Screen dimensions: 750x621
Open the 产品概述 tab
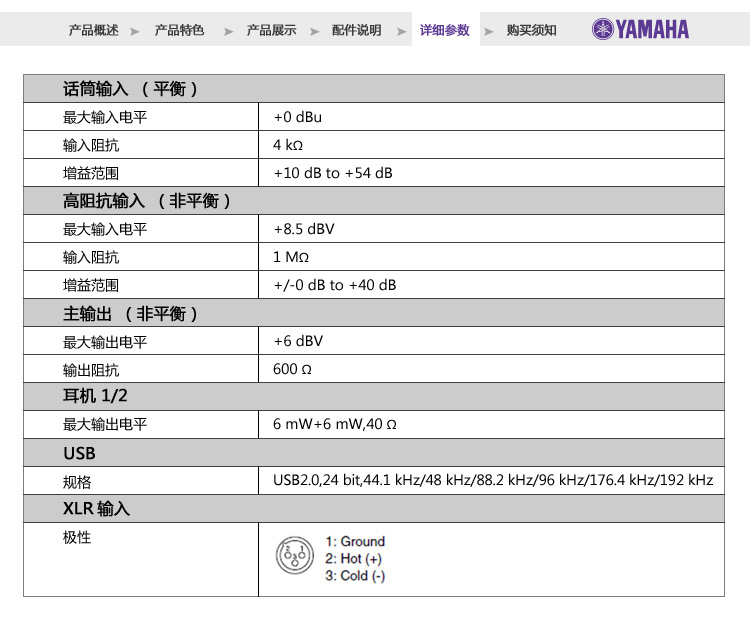click(x=93, y=30)
